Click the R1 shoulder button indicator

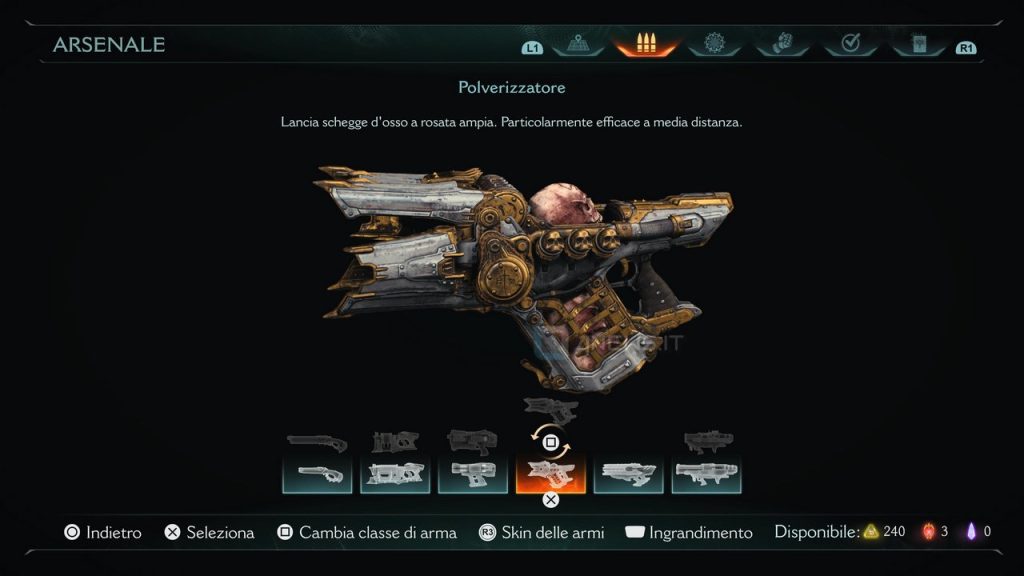[966, 48]
